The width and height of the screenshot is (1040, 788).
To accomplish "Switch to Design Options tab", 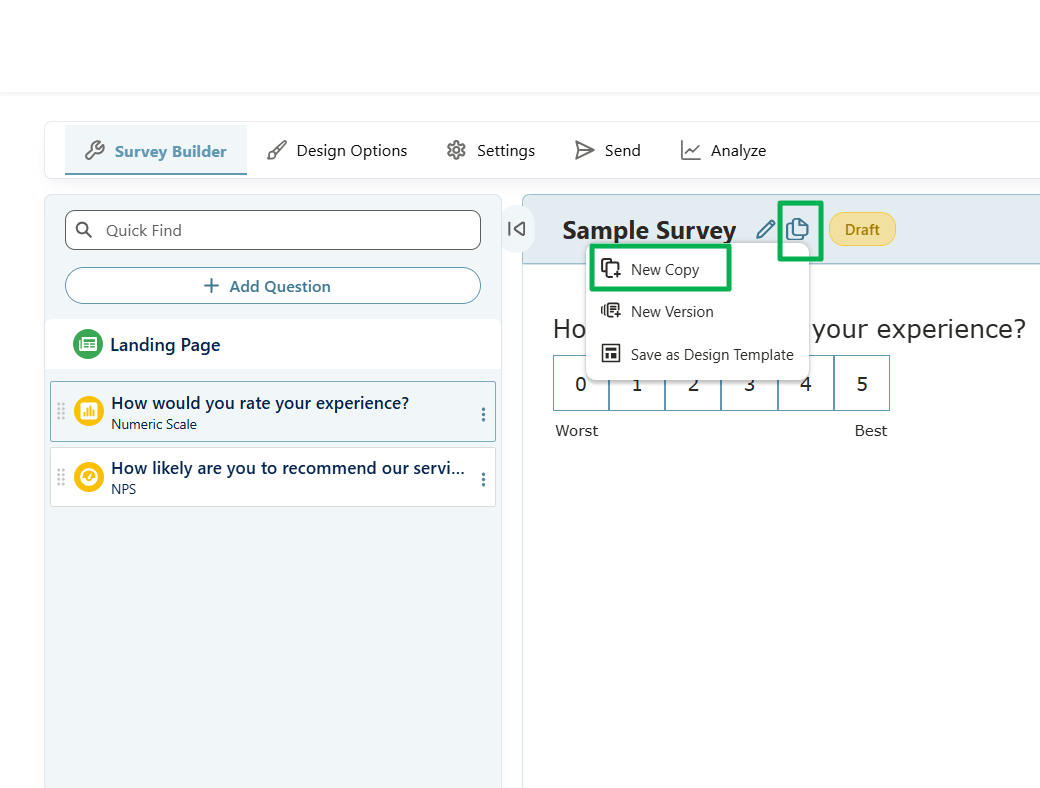I will coord(337,151).
